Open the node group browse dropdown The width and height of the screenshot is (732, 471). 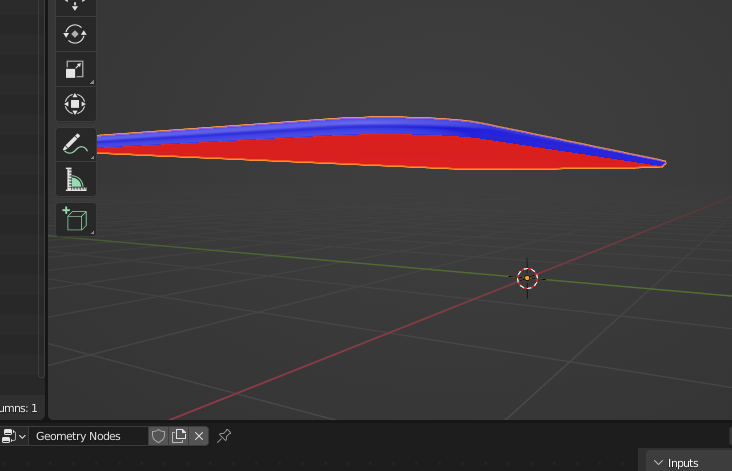pyautogui.click(x=14, y=436)
